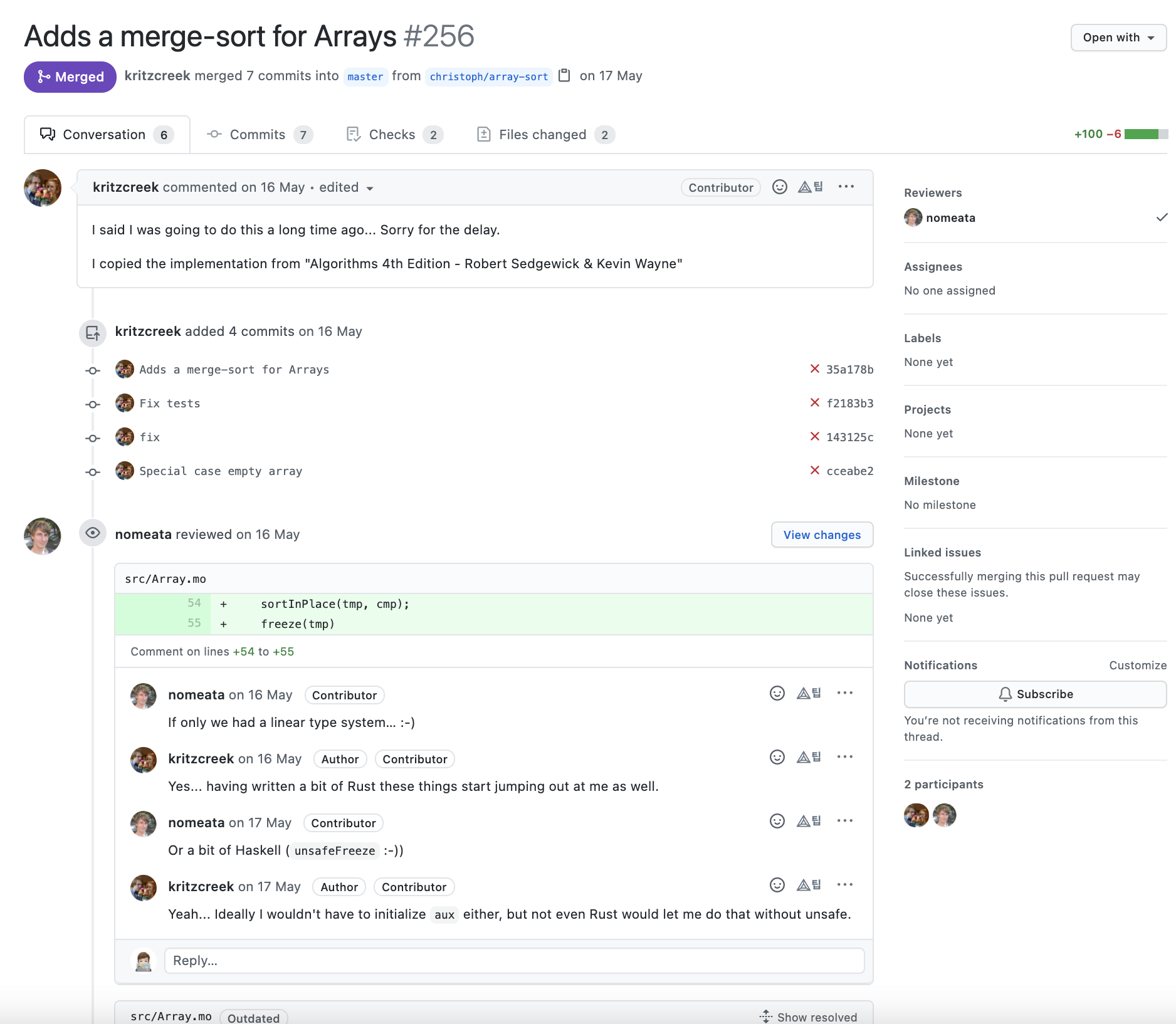
Task: Click nomeata's avatar beside the review
Action: tap(43, 536)
